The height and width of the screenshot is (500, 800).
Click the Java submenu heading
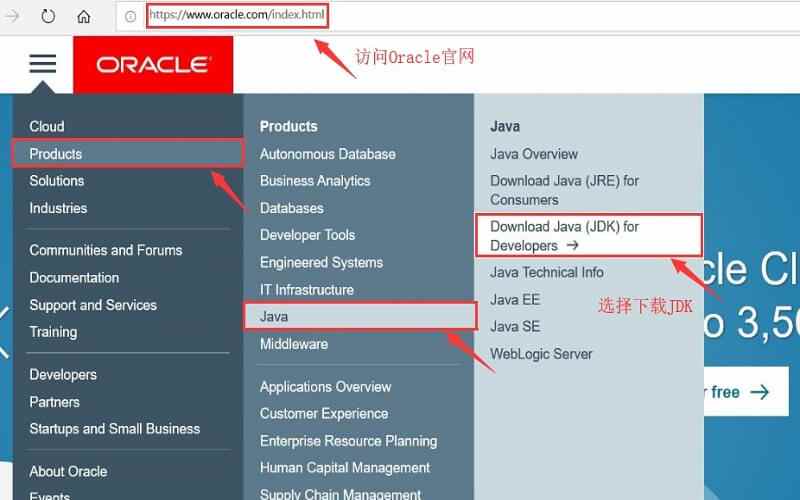[505, 127]
